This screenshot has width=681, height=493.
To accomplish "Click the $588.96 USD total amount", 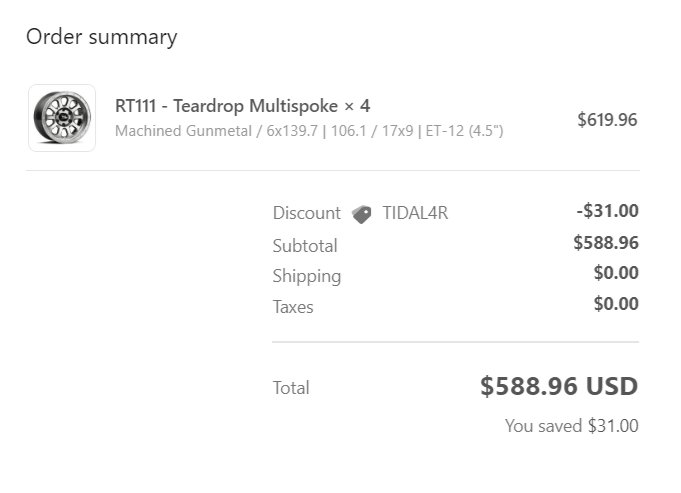I will pyautogui.click(x=559, y=386).
